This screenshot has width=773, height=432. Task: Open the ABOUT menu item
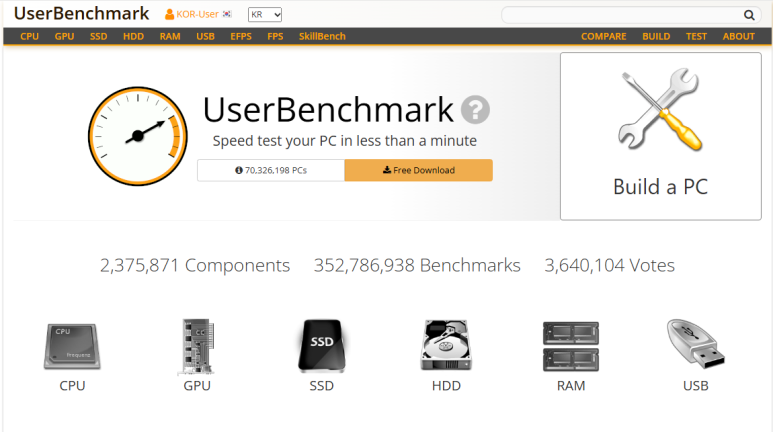click(738, 36)
